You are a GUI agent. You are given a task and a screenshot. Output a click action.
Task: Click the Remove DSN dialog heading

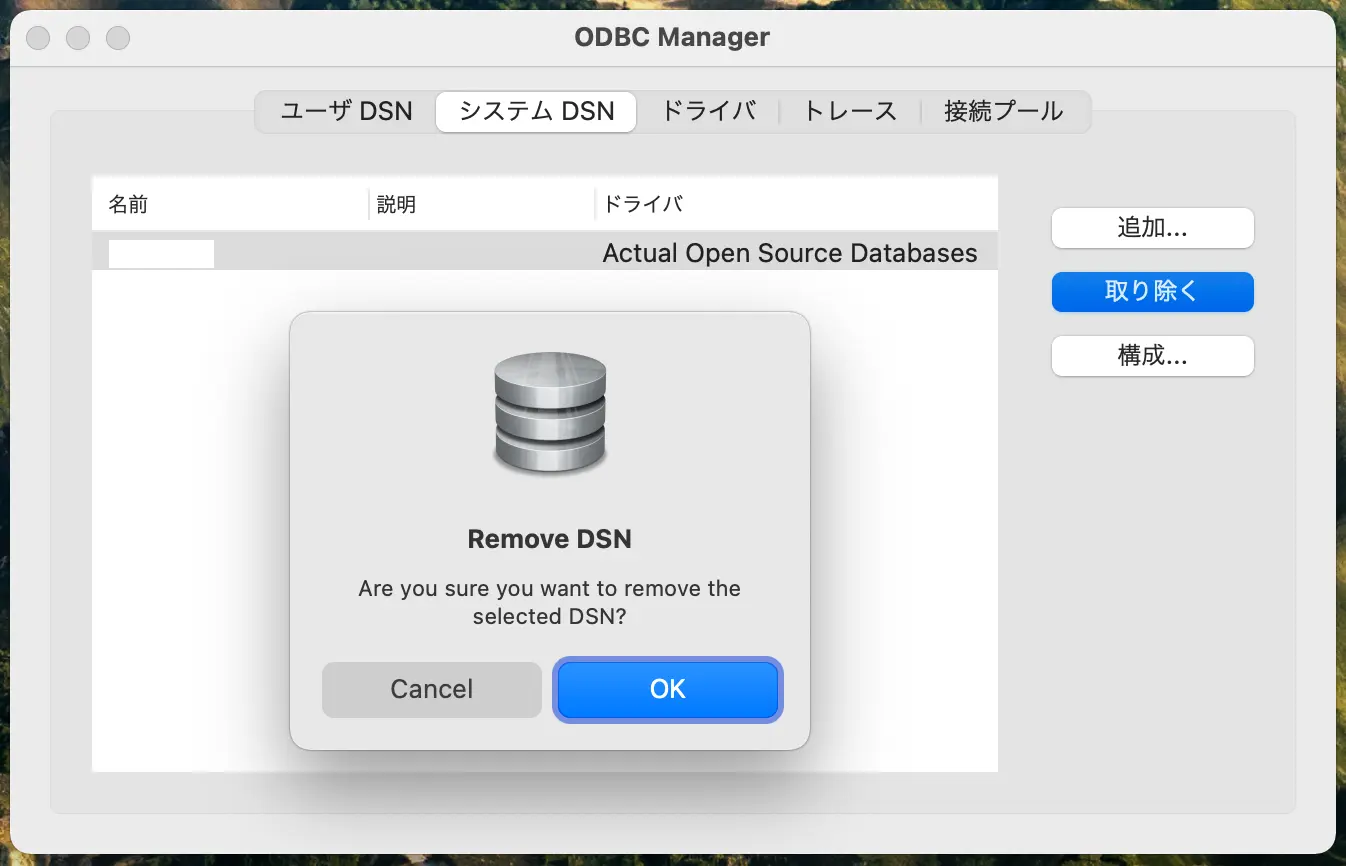pyautogui.click(x=549, y=538)
